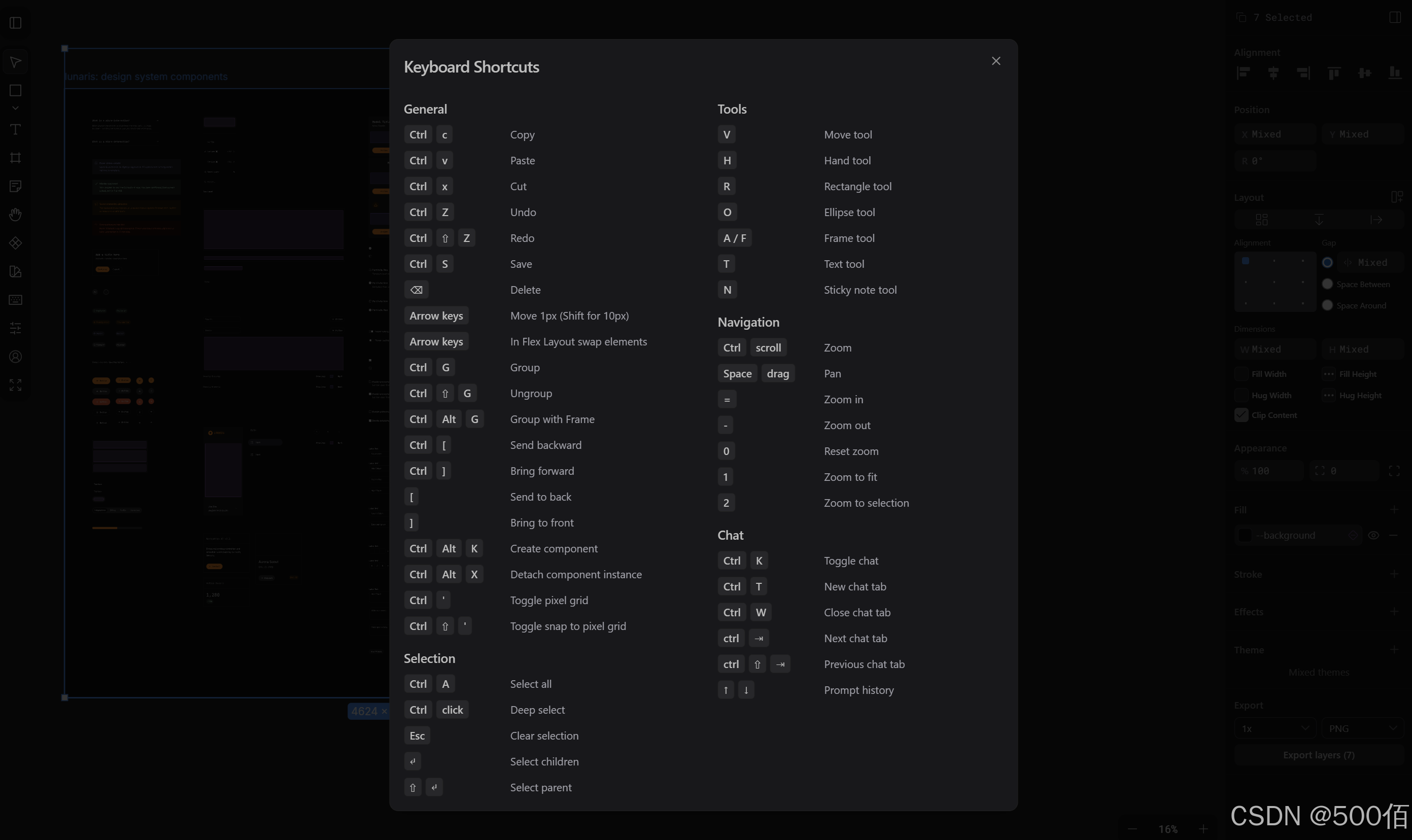The height and width of the screenshot is (840, 1412).
Task: Open keyboard shortcuts via keyboard icon
Action: [16, 300]
